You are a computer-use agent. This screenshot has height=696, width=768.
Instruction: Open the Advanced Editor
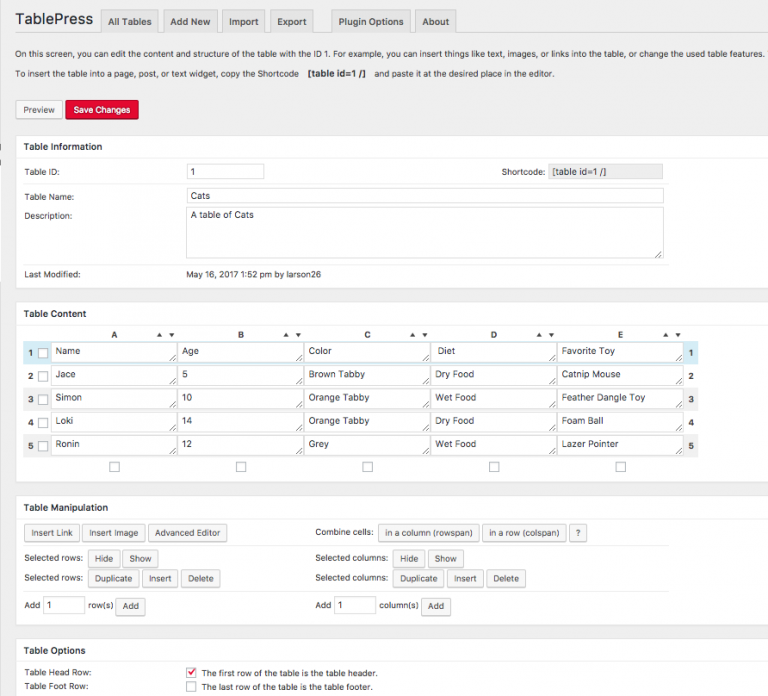pos(189,533)
